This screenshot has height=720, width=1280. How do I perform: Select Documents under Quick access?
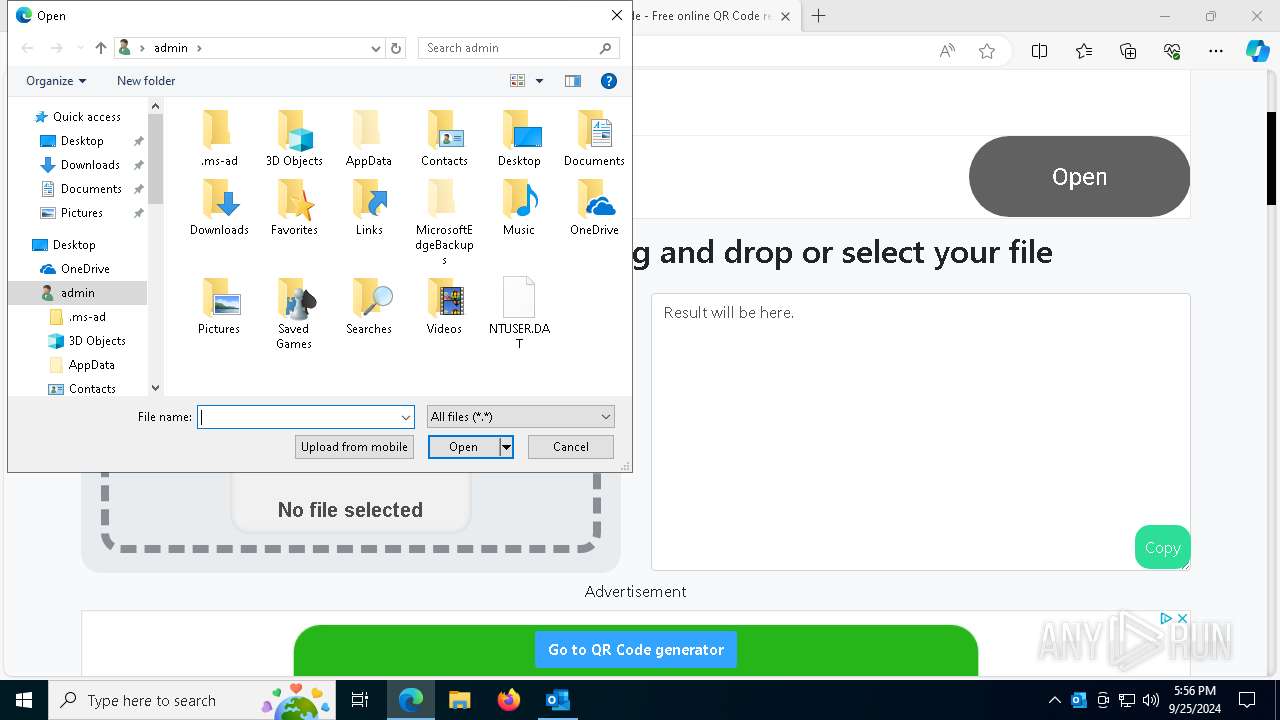pos(90,189)
